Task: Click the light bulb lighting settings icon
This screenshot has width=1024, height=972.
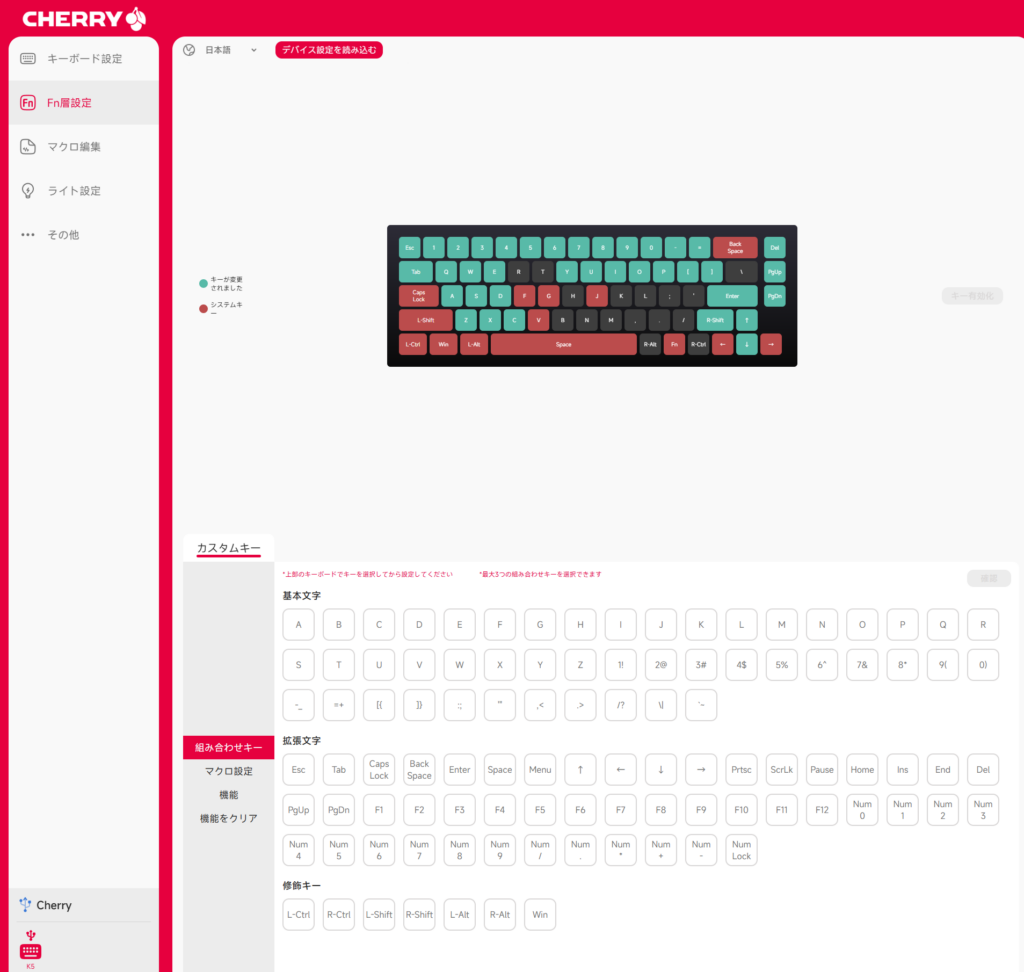Action: click(x=28, y=191)
